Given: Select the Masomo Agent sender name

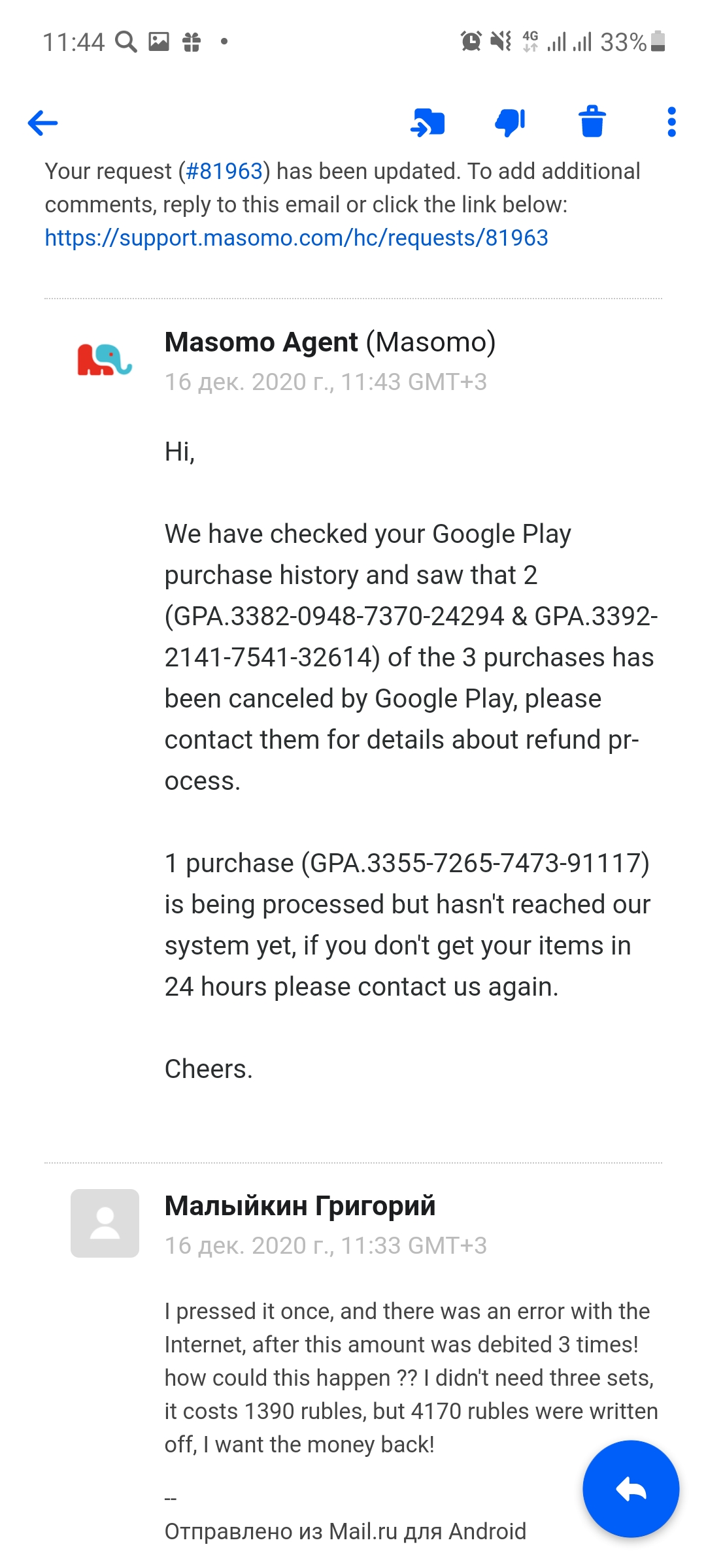Looking at the screenshot, I should 261,342.
